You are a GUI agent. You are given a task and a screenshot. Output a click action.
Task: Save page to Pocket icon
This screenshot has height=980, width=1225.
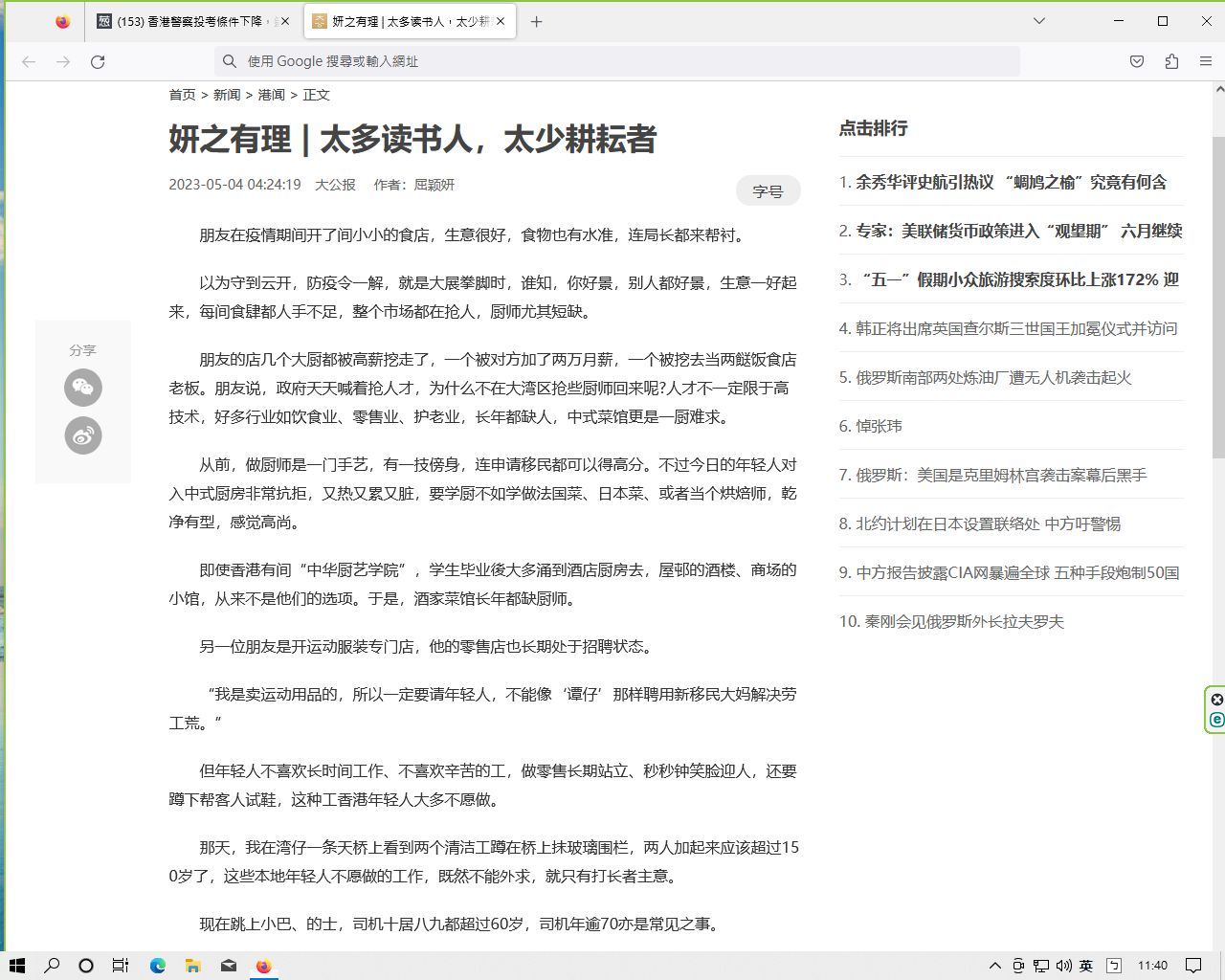pyautogui.click(x=1137, y=61)
